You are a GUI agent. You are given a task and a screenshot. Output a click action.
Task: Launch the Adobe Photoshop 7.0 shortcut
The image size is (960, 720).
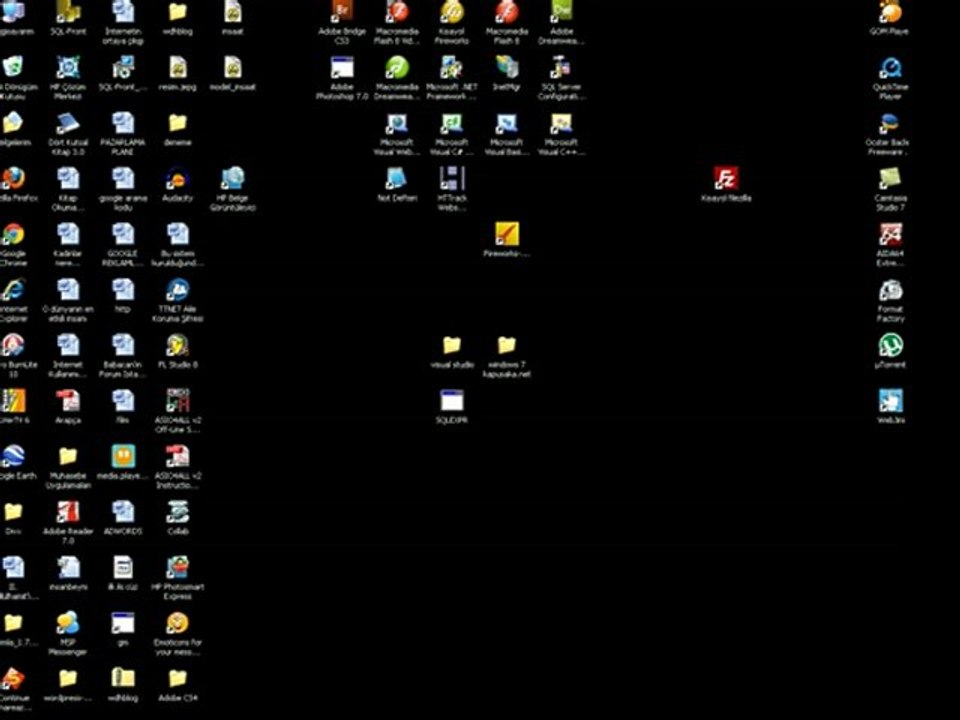coord(342,67)
